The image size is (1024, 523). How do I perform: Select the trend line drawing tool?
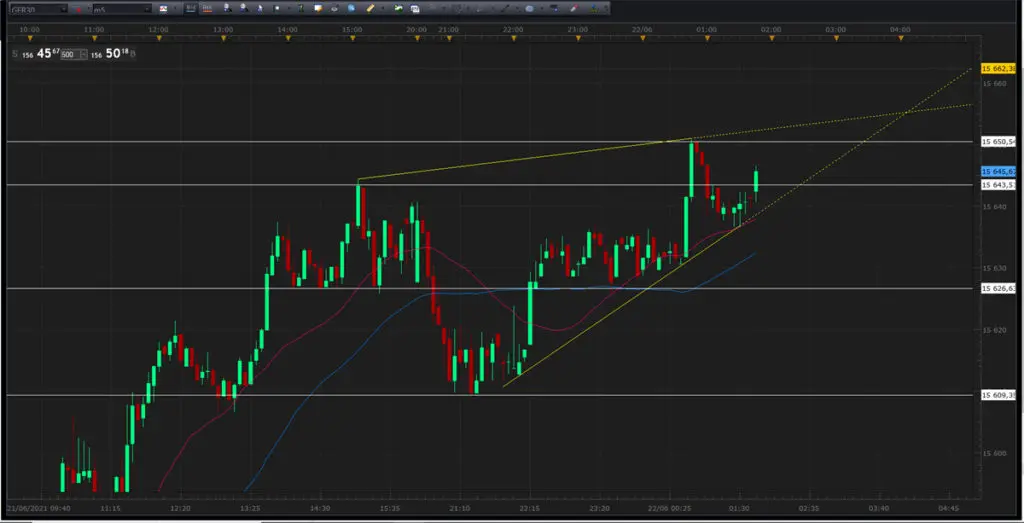pyautogui.click(x=506, y=8)
